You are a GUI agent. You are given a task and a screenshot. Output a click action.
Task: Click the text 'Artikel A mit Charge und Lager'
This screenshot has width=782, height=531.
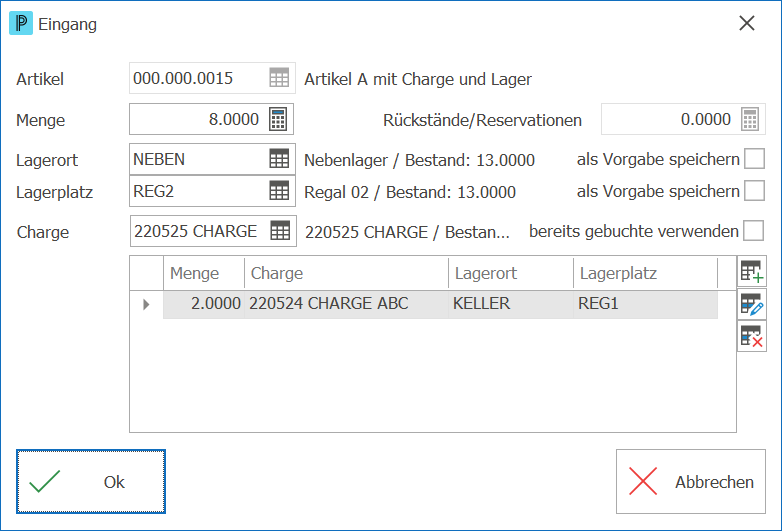pyautogui.click(x=418, y=79)
